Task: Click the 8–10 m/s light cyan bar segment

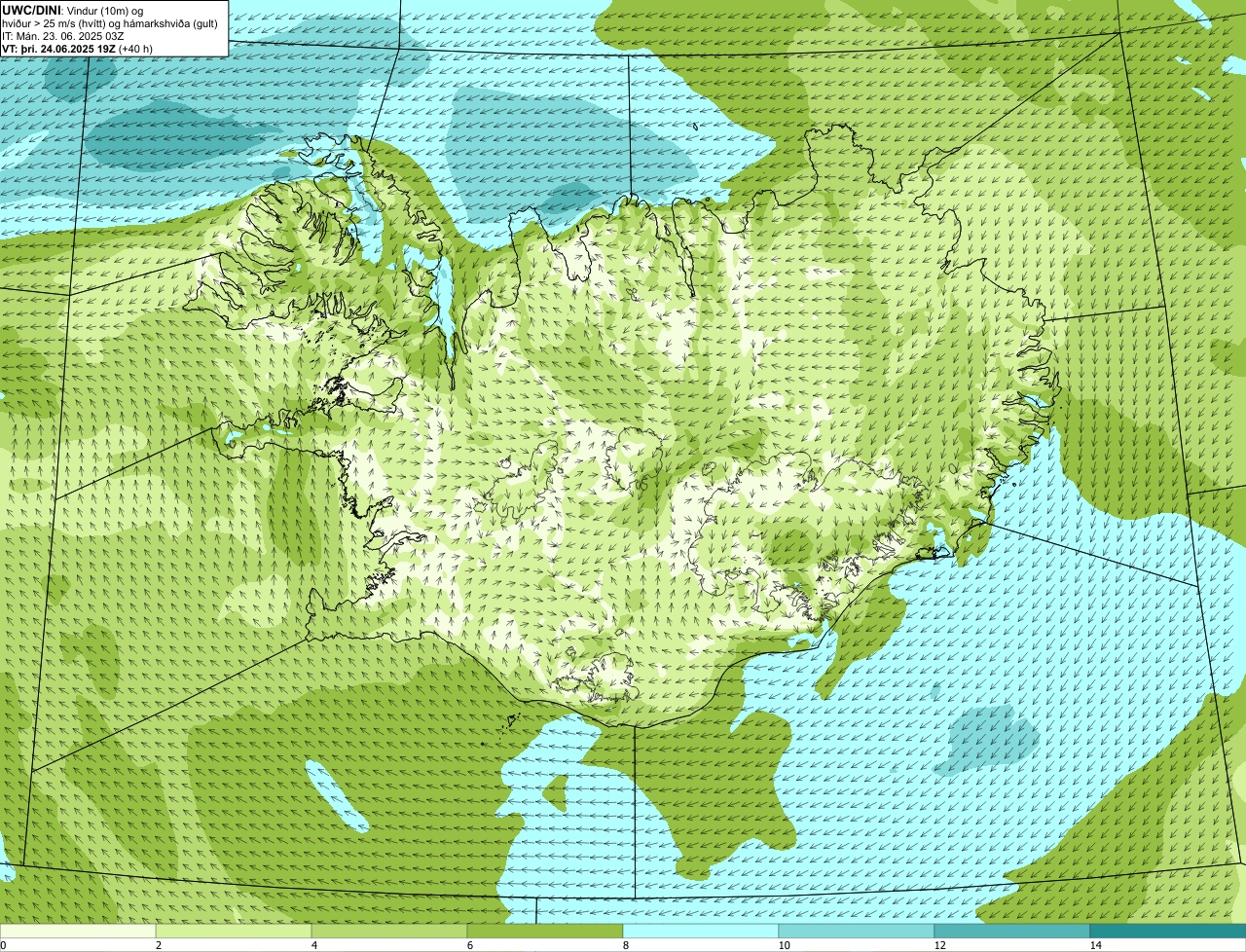Action: click(x=701, y=931)
